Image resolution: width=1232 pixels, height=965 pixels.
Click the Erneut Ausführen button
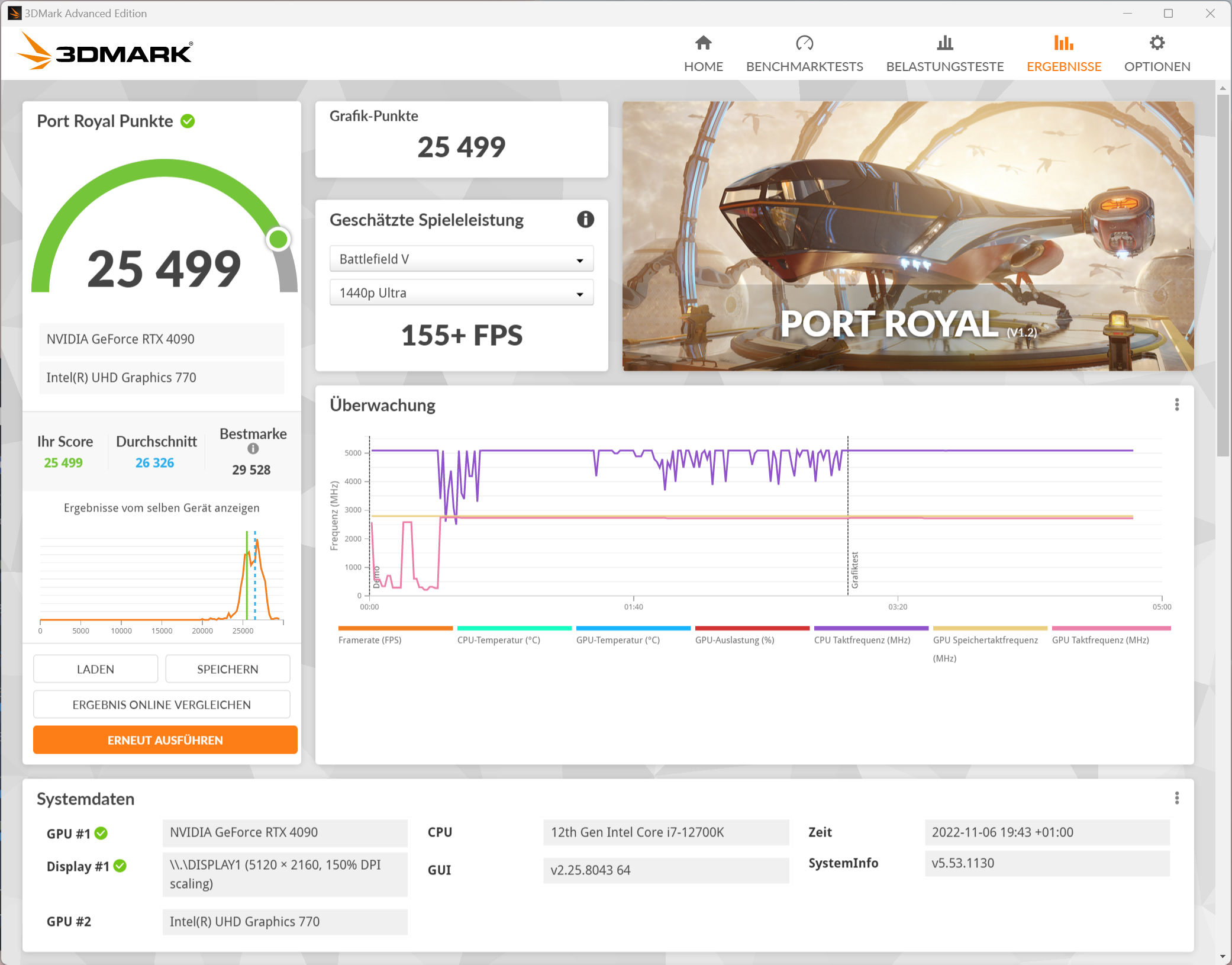[165, 739]
